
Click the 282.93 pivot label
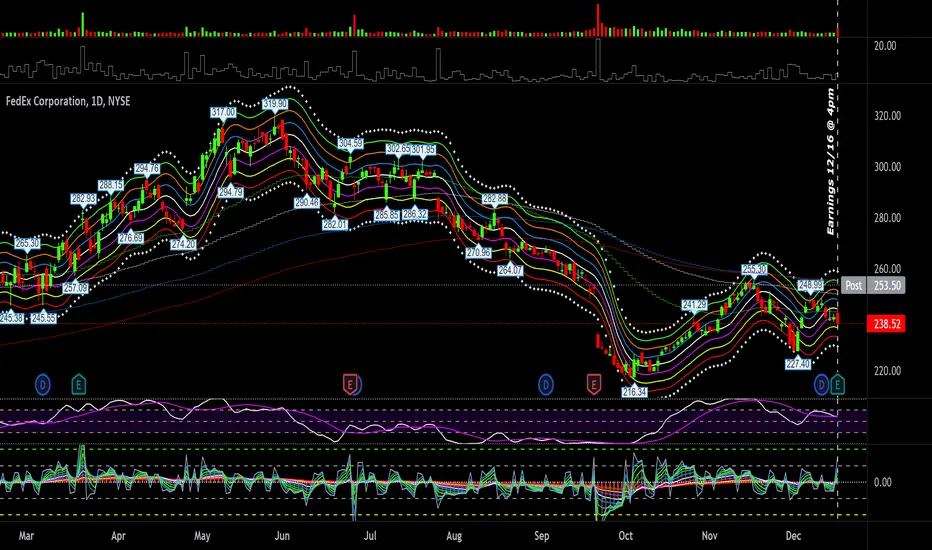click(x=84, y=199)
